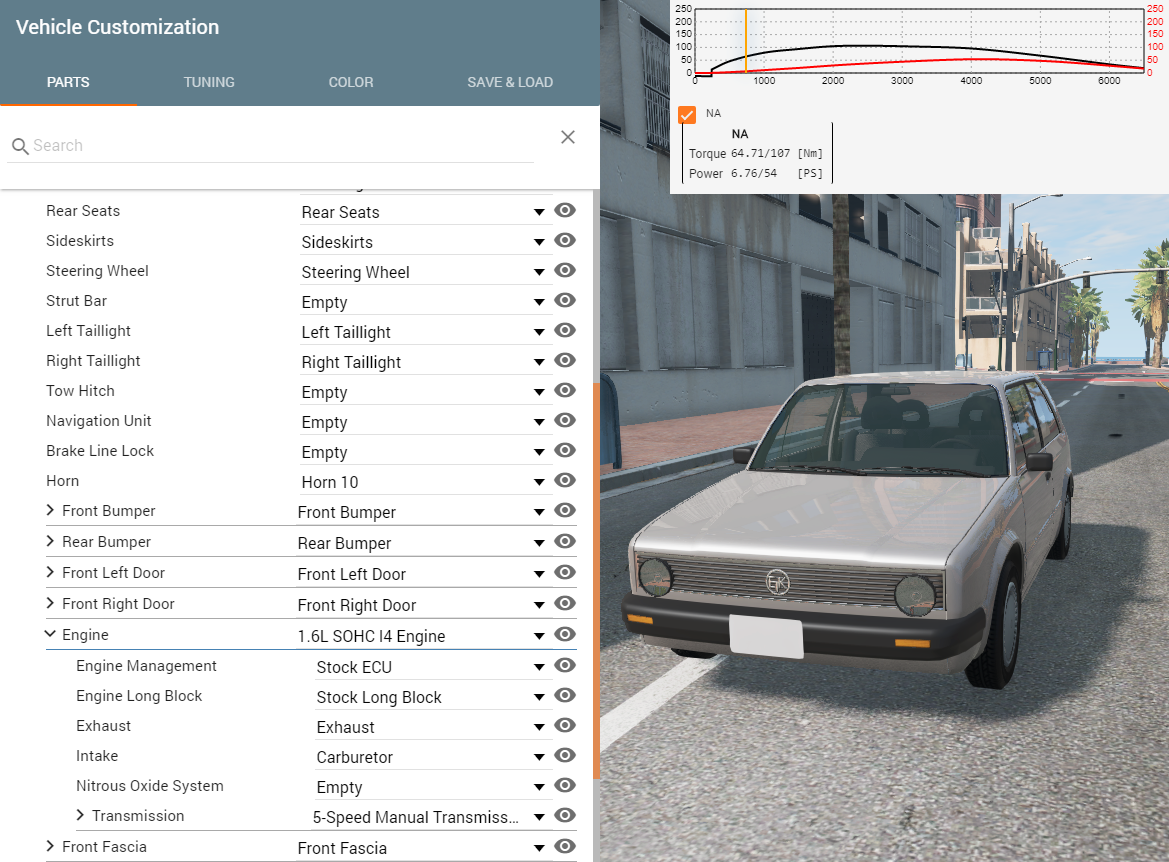The width and height of the screenshot is (1169, 862).
Task: Click the eye icon for Nitrous Oxide System
Action: (565, 785)
